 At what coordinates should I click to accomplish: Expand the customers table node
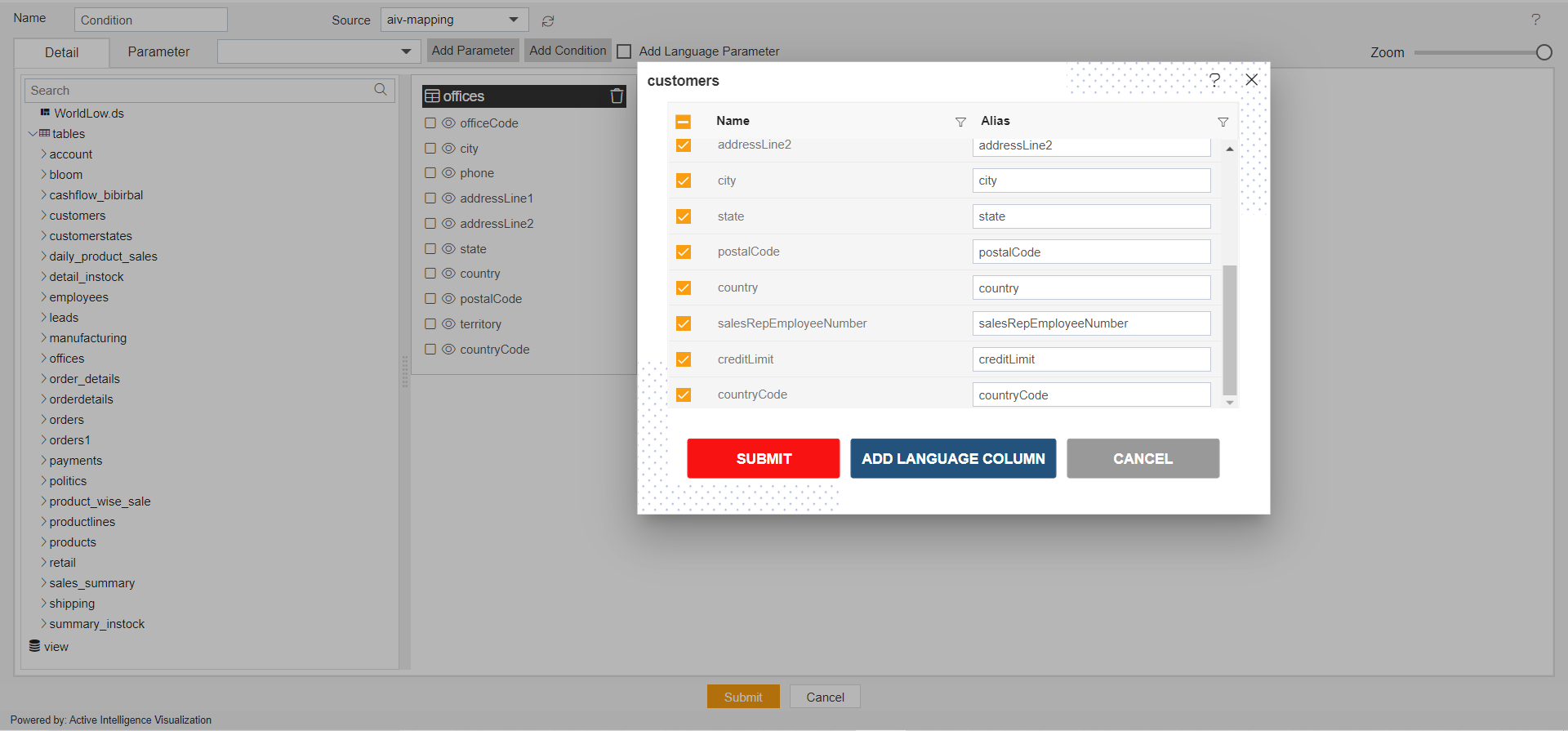click(43, 215)
